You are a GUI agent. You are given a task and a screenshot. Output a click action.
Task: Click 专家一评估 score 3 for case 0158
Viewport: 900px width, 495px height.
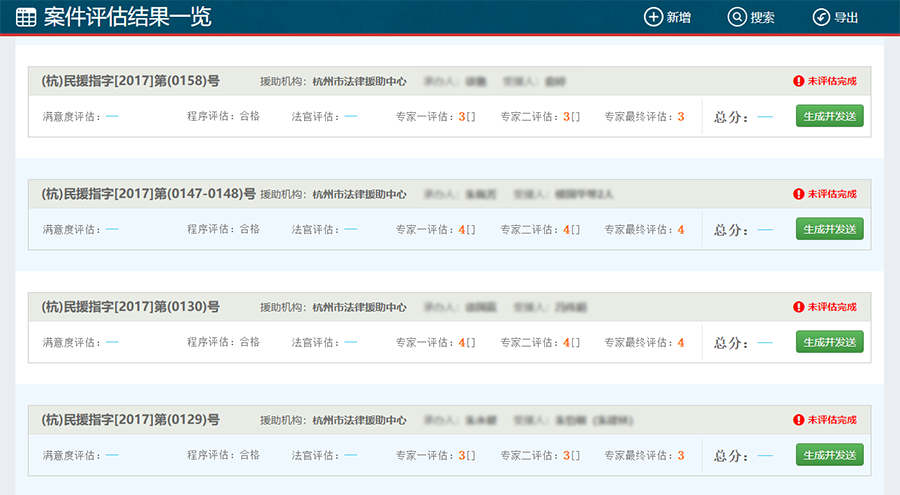click(461, 117)
